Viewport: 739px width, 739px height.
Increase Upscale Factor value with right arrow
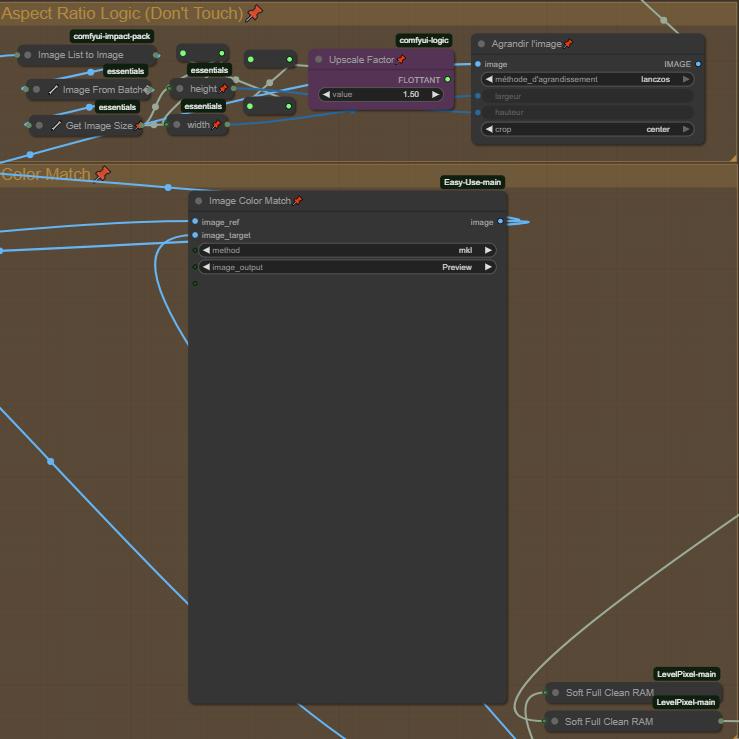435,94
